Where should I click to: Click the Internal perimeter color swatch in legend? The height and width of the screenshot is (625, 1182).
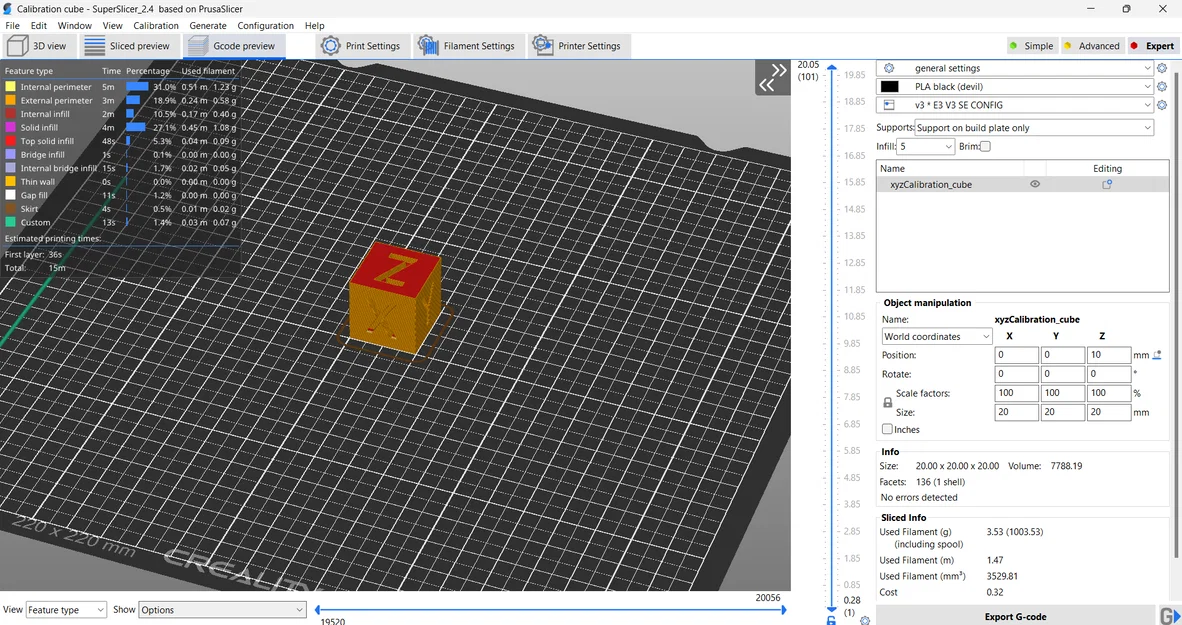(x=11, y=87)
